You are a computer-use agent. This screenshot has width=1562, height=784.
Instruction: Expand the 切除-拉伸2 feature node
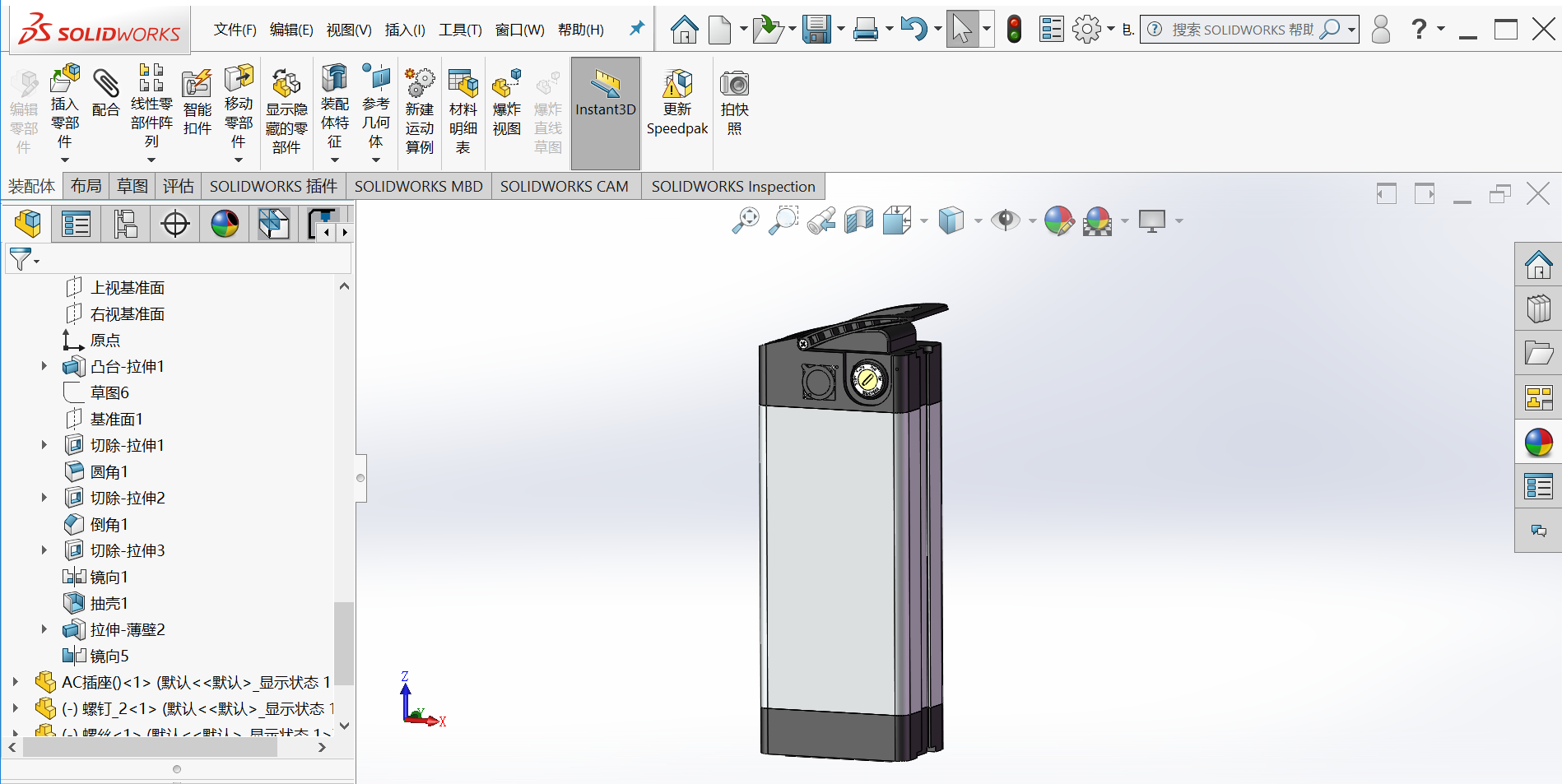[44, 498]
